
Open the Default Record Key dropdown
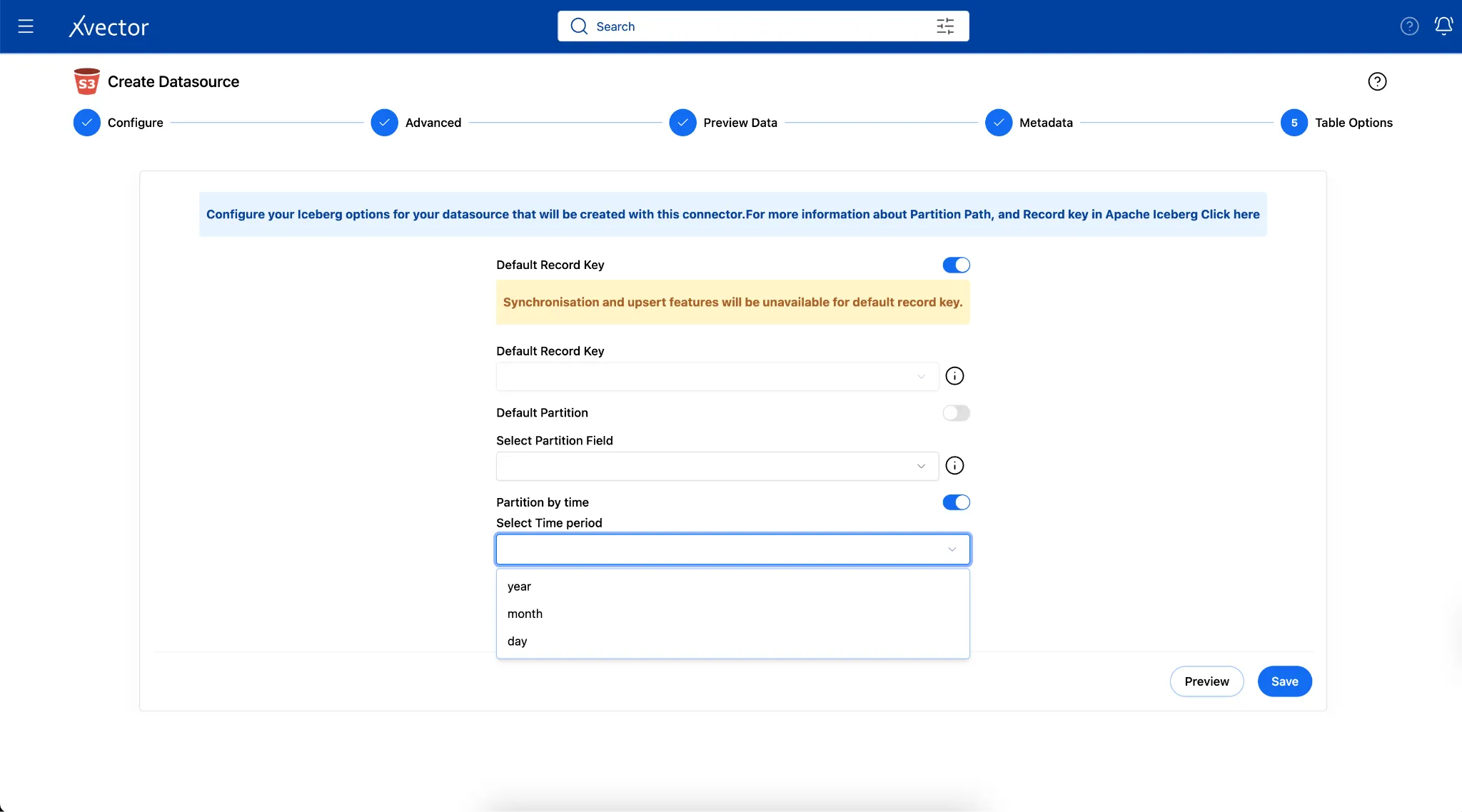717,376
